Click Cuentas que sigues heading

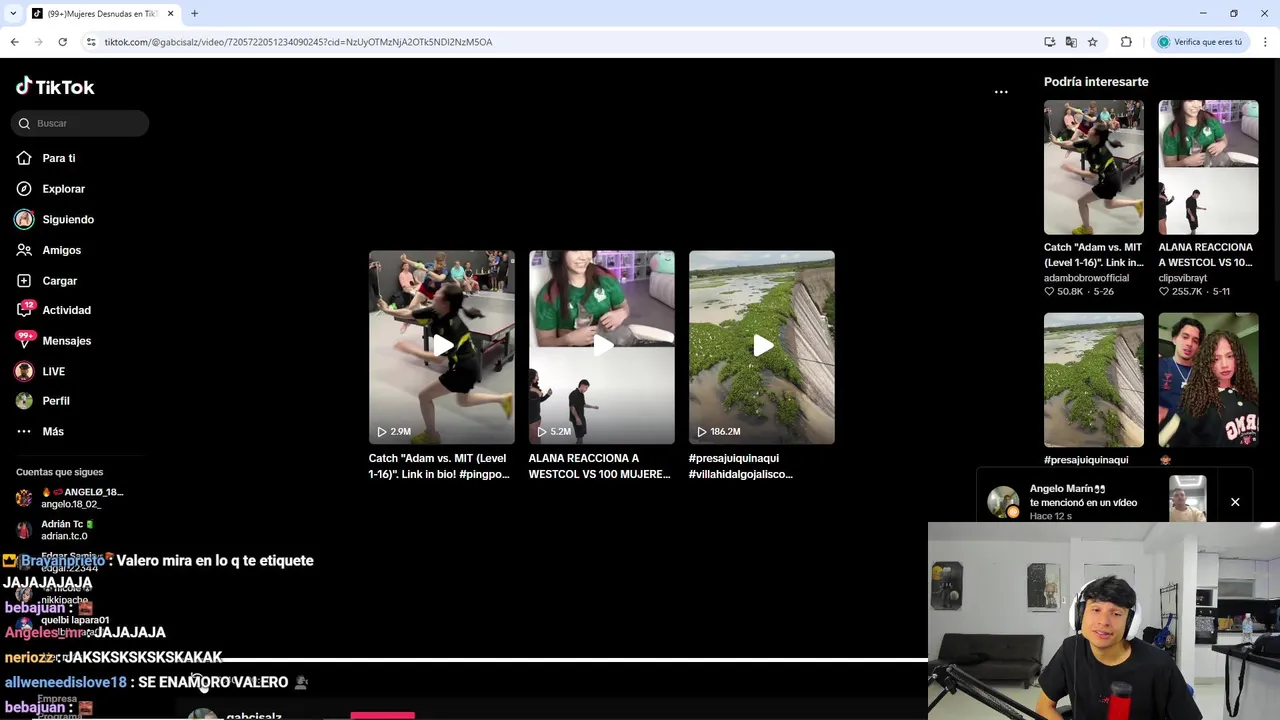click(x=59, y=472)
